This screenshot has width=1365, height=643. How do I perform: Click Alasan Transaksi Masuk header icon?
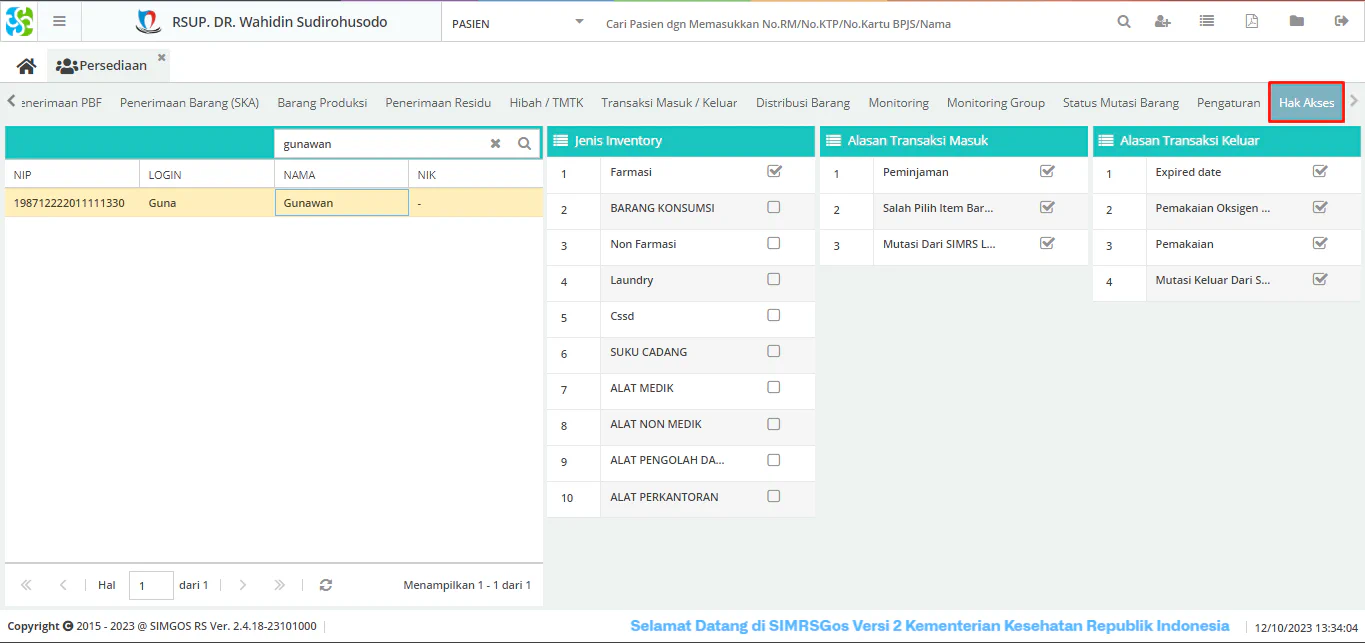[834, 141]
